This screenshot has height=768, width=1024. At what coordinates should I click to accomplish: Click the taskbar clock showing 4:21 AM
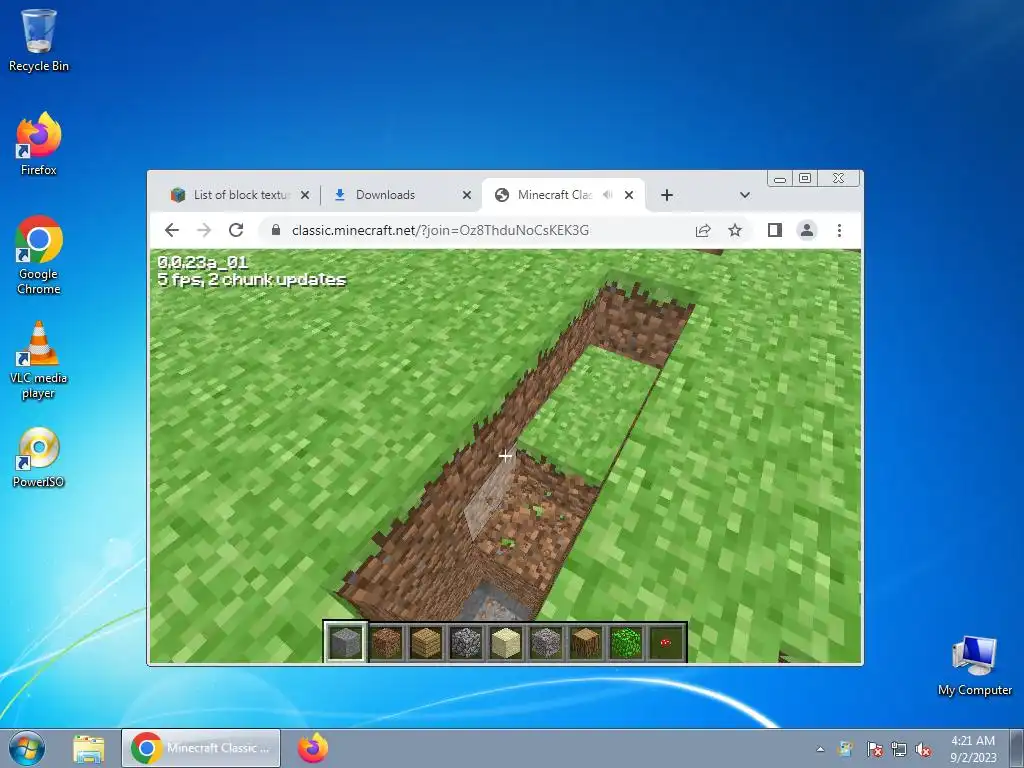coord(973,748)
